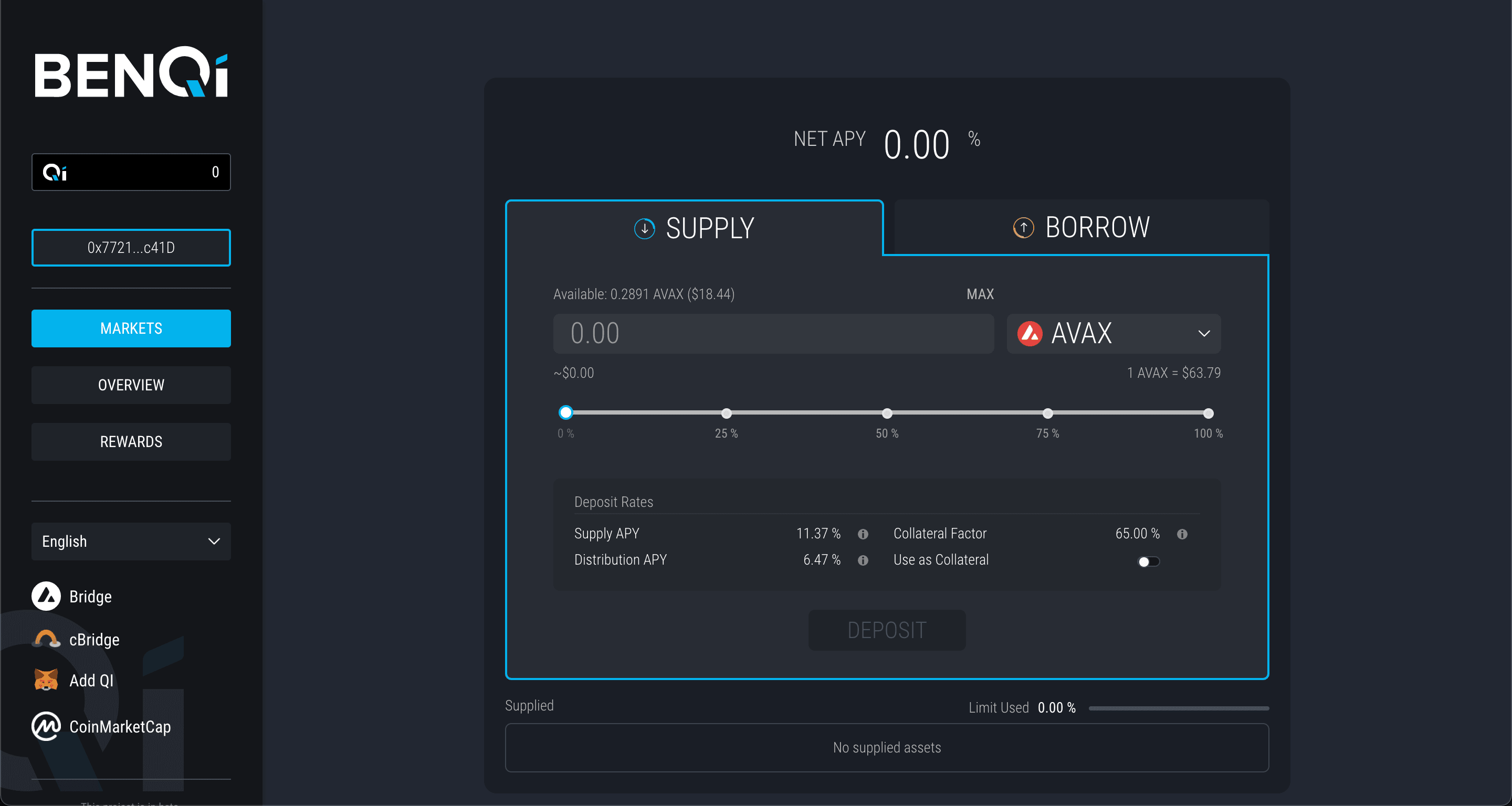1512x806 pixels.
Task: Click the DEPOSIT button
Action: click(x=887, y=630)
